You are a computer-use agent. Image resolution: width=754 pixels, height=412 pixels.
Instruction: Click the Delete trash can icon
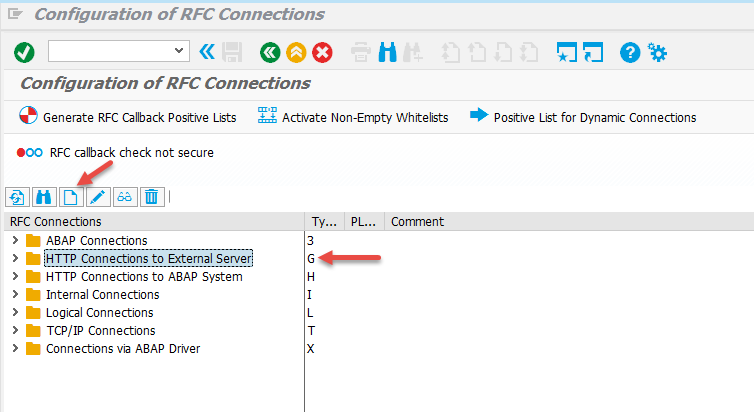151,197
